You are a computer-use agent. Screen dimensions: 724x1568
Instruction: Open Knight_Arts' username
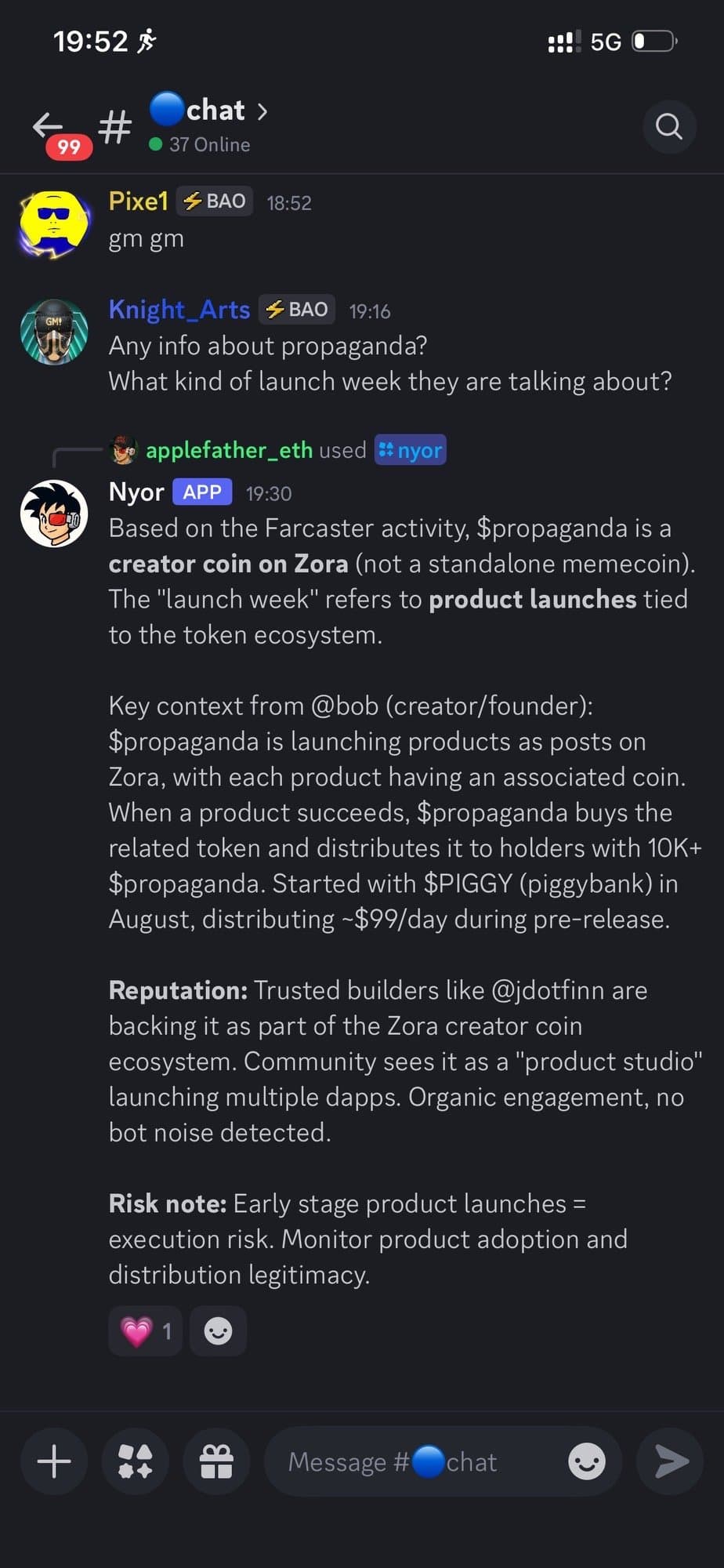point(179,309)
